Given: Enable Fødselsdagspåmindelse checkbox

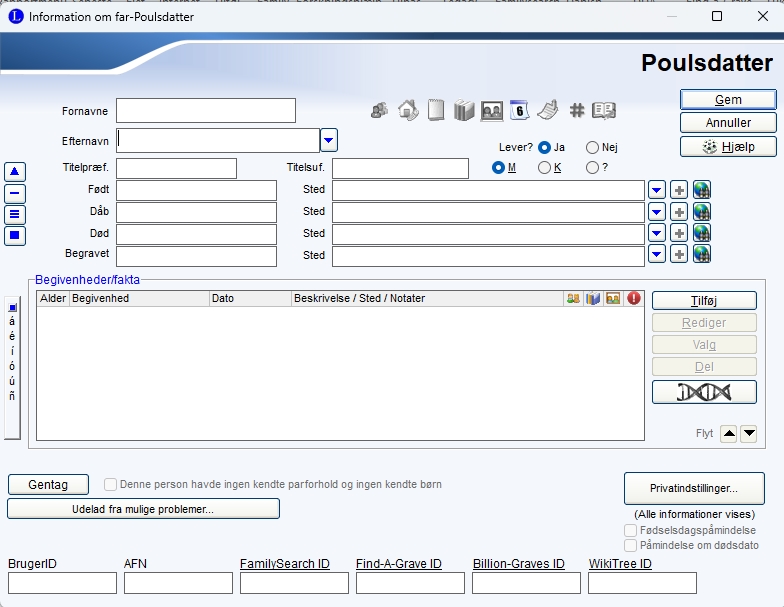Looking at the screenshot, I should point(631,530).
